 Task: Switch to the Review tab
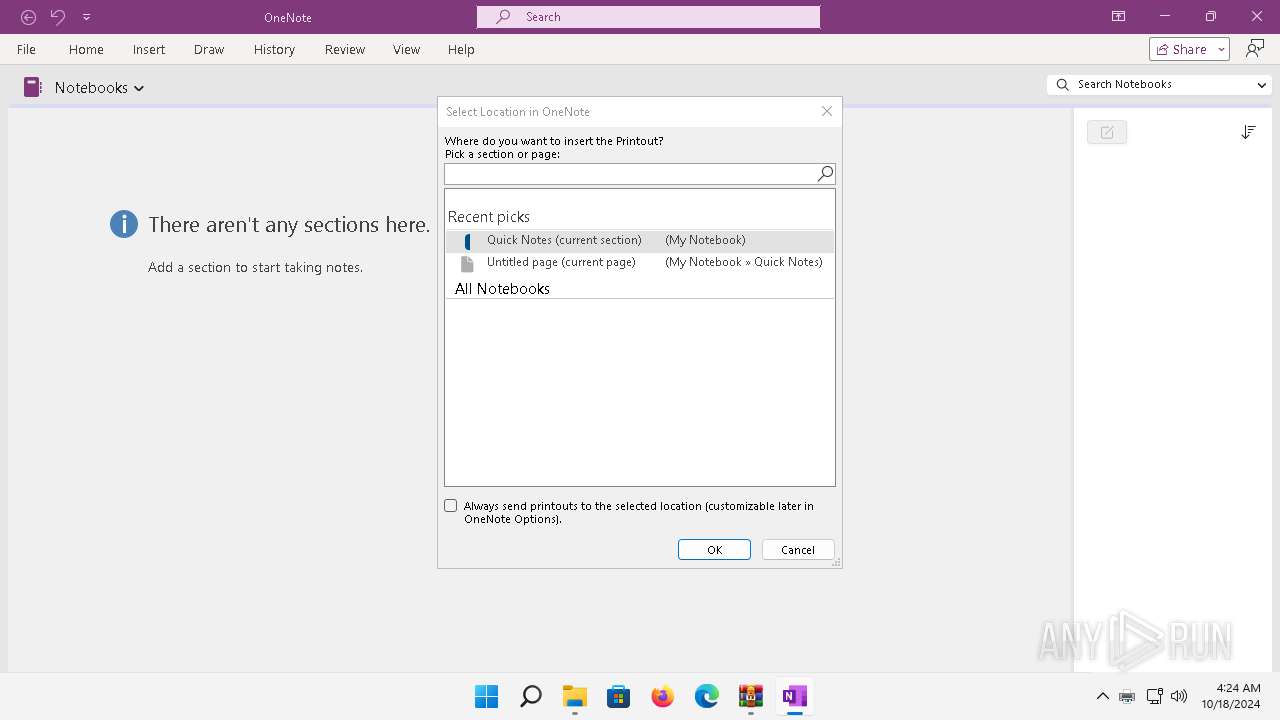[x=345, y=49]
